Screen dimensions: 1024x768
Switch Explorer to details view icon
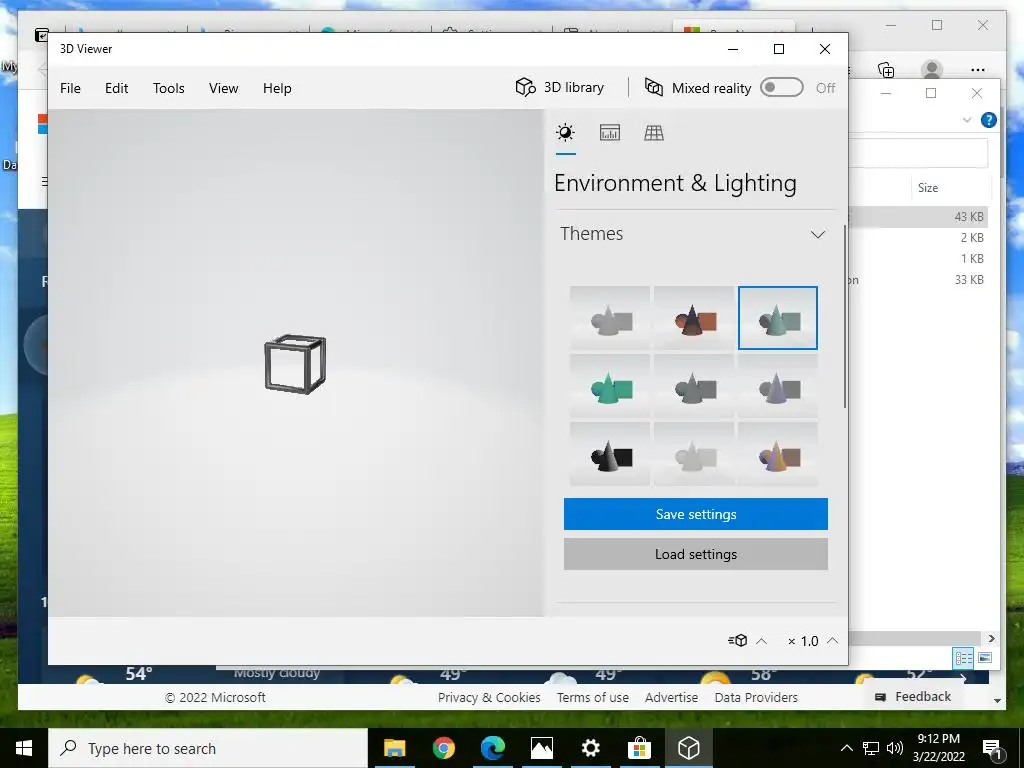coord(963,658)
